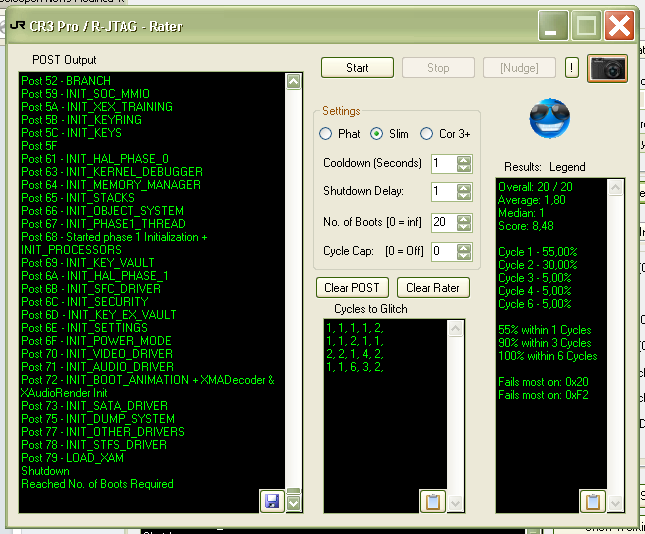Click the blue sunglasses smiley face

pos(548,120)
